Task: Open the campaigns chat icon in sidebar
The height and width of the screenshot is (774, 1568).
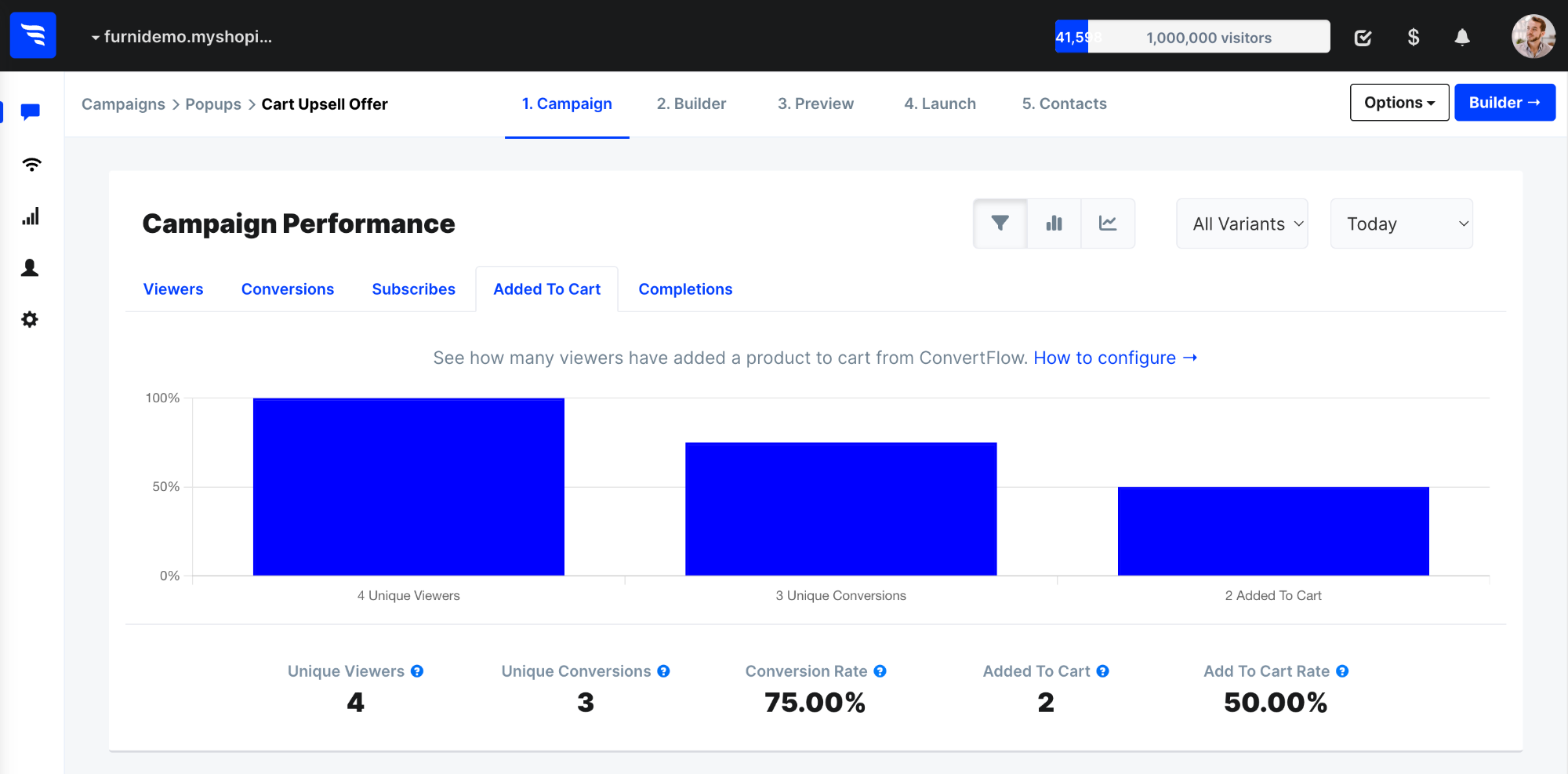Action: [x=31, y=111]
